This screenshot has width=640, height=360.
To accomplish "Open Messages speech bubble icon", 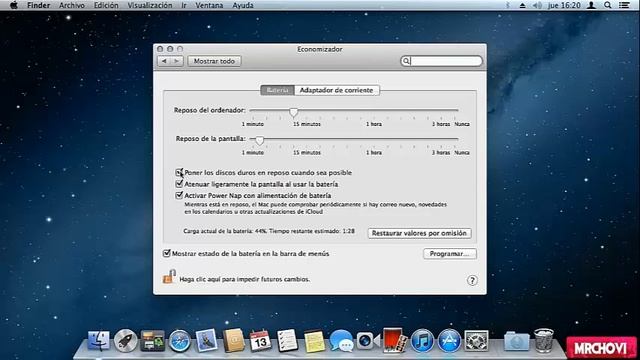I will (341, 341).
